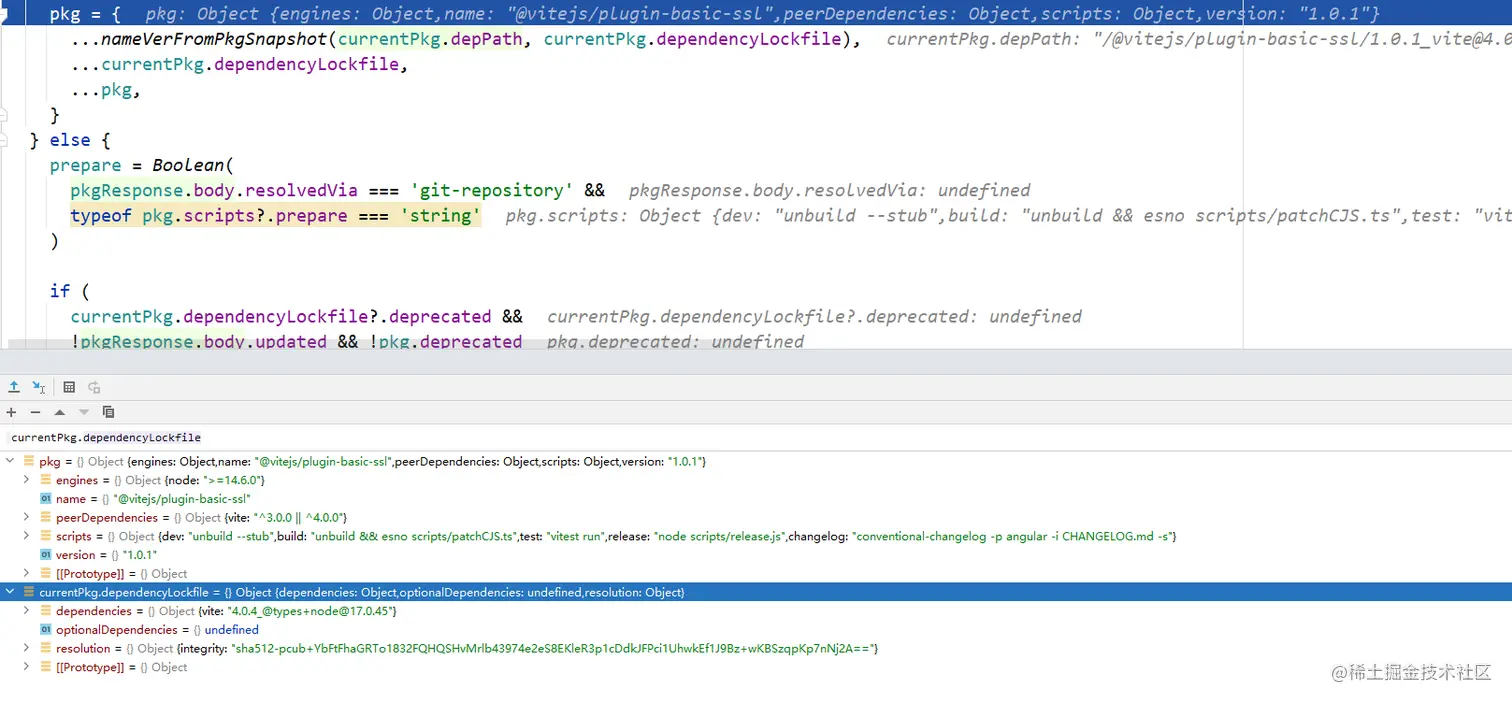This screenshot has height=703, width=1512.
Task: Expand the resolution object node
Action: point(27,648)
